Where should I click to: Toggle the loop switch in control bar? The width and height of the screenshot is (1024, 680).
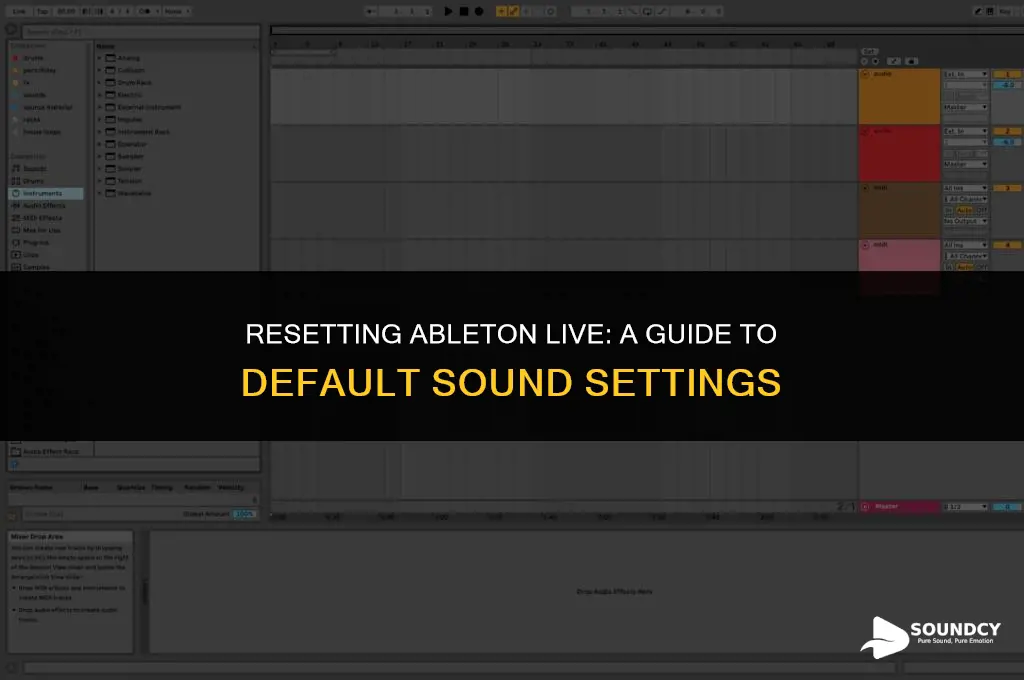click(647, 11)
